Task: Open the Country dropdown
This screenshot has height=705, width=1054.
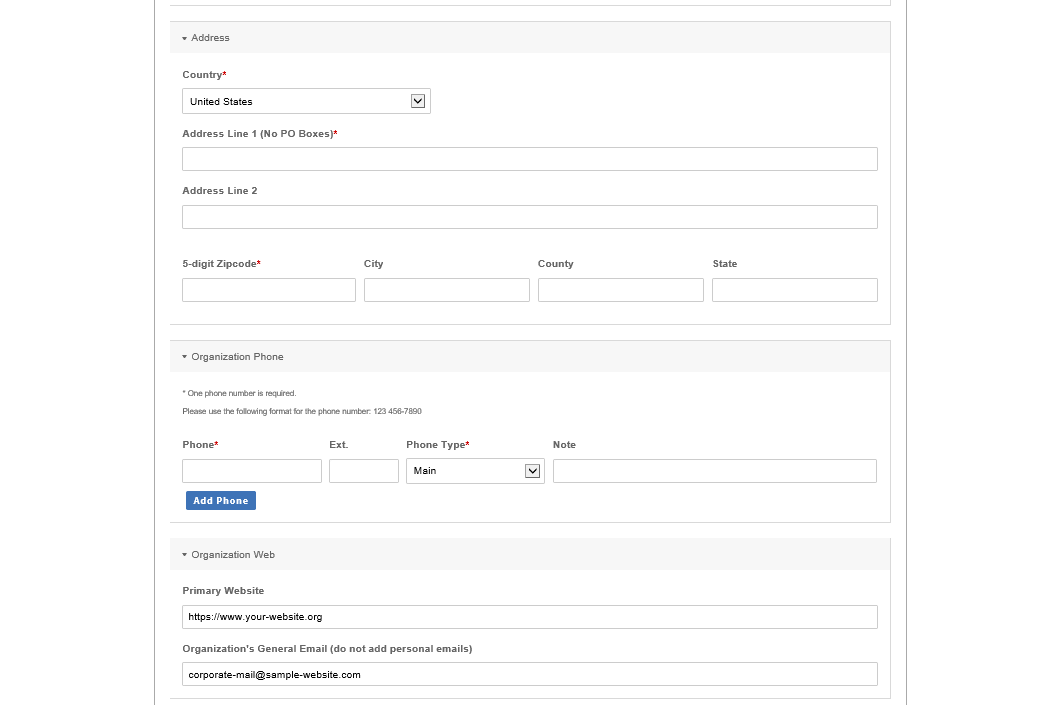Action: click(x=306, y=101)
